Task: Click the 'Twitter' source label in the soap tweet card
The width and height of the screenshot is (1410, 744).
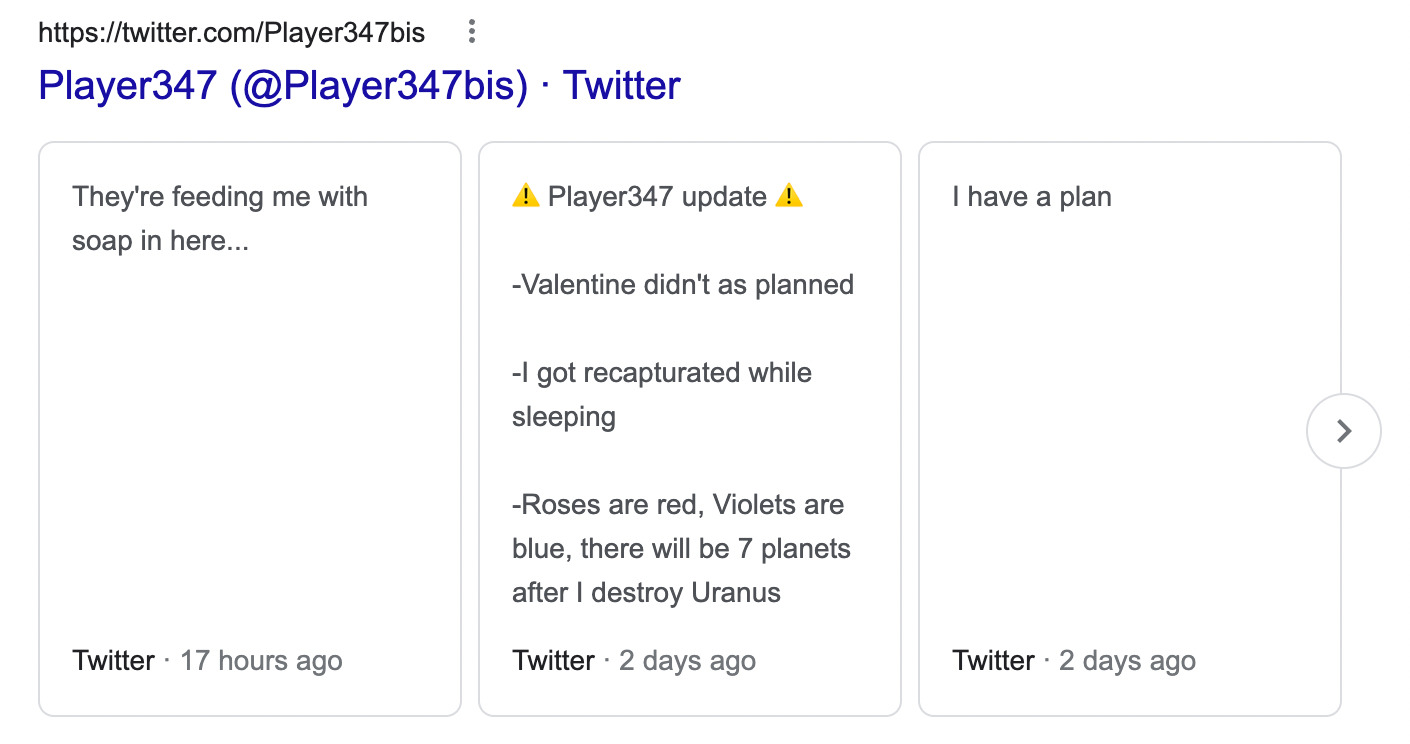Action: 113,661
